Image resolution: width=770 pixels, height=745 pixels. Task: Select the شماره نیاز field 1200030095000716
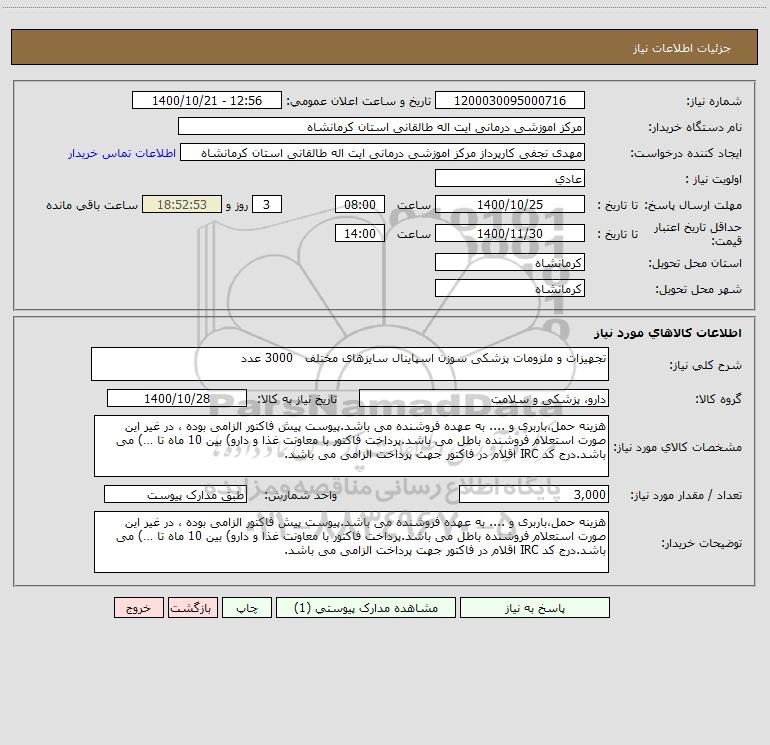click(510, 101)
